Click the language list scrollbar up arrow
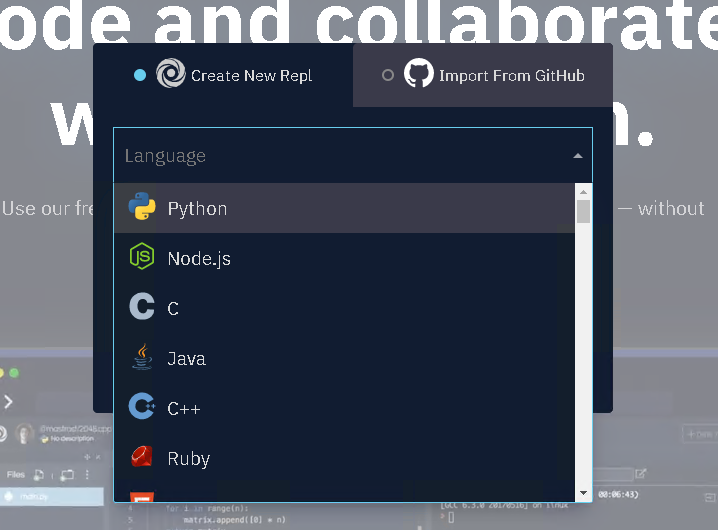Viewport: 718px width, 530px height. pos(583,192)
